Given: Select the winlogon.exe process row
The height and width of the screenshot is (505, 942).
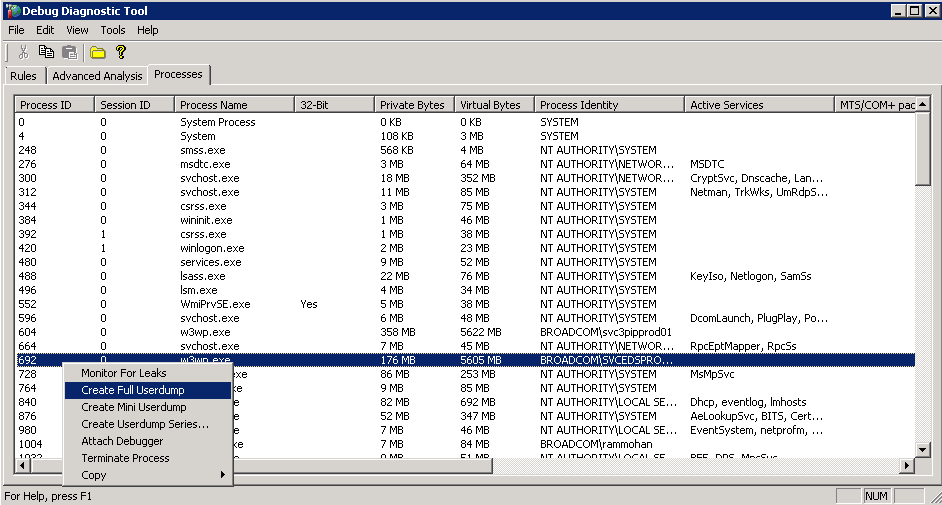Looking at the screenshot, I should click(x=465, y=248).
